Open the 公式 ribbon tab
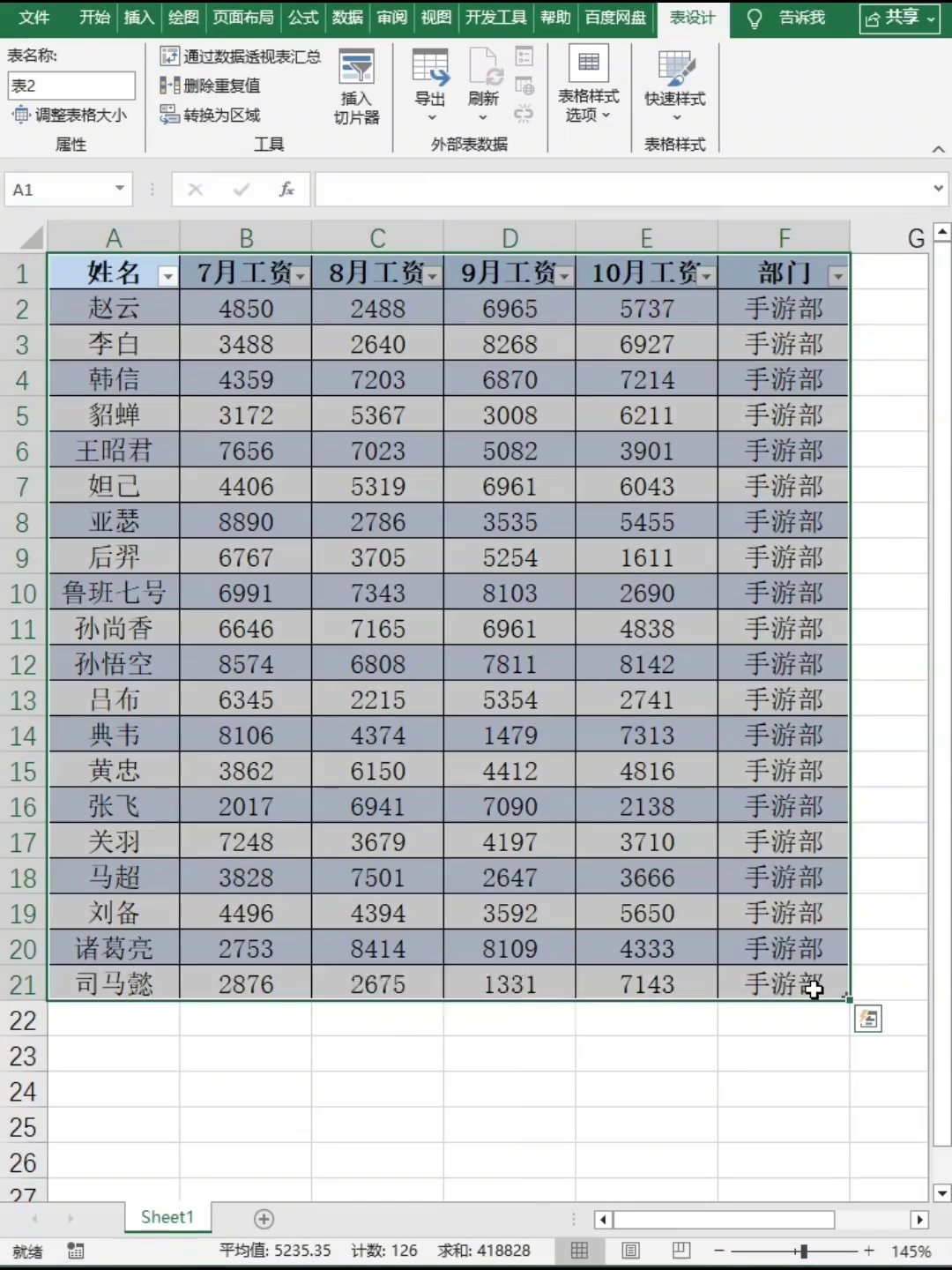 click(303, 18)
